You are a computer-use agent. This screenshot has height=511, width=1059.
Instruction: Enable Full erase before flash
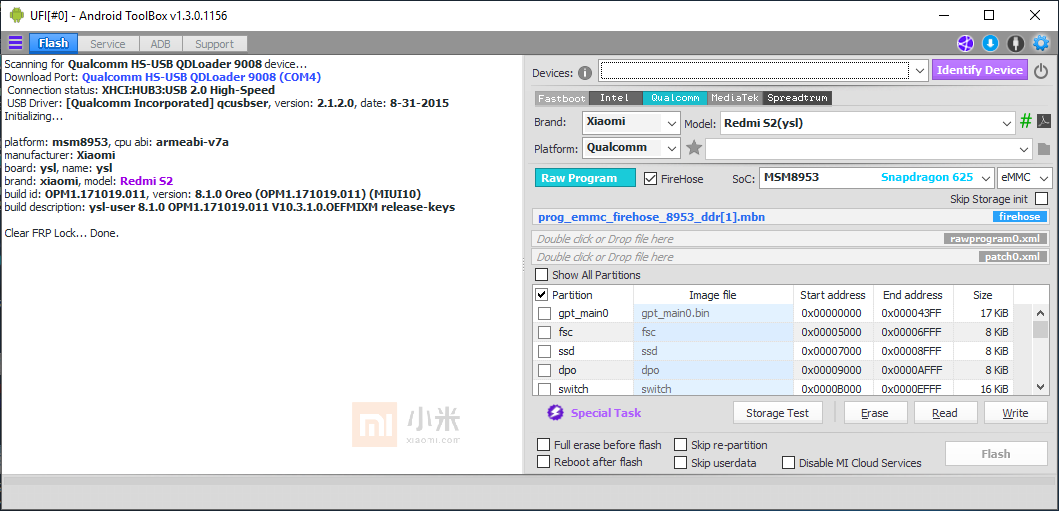pyautogui.click(x=543, y=445)
